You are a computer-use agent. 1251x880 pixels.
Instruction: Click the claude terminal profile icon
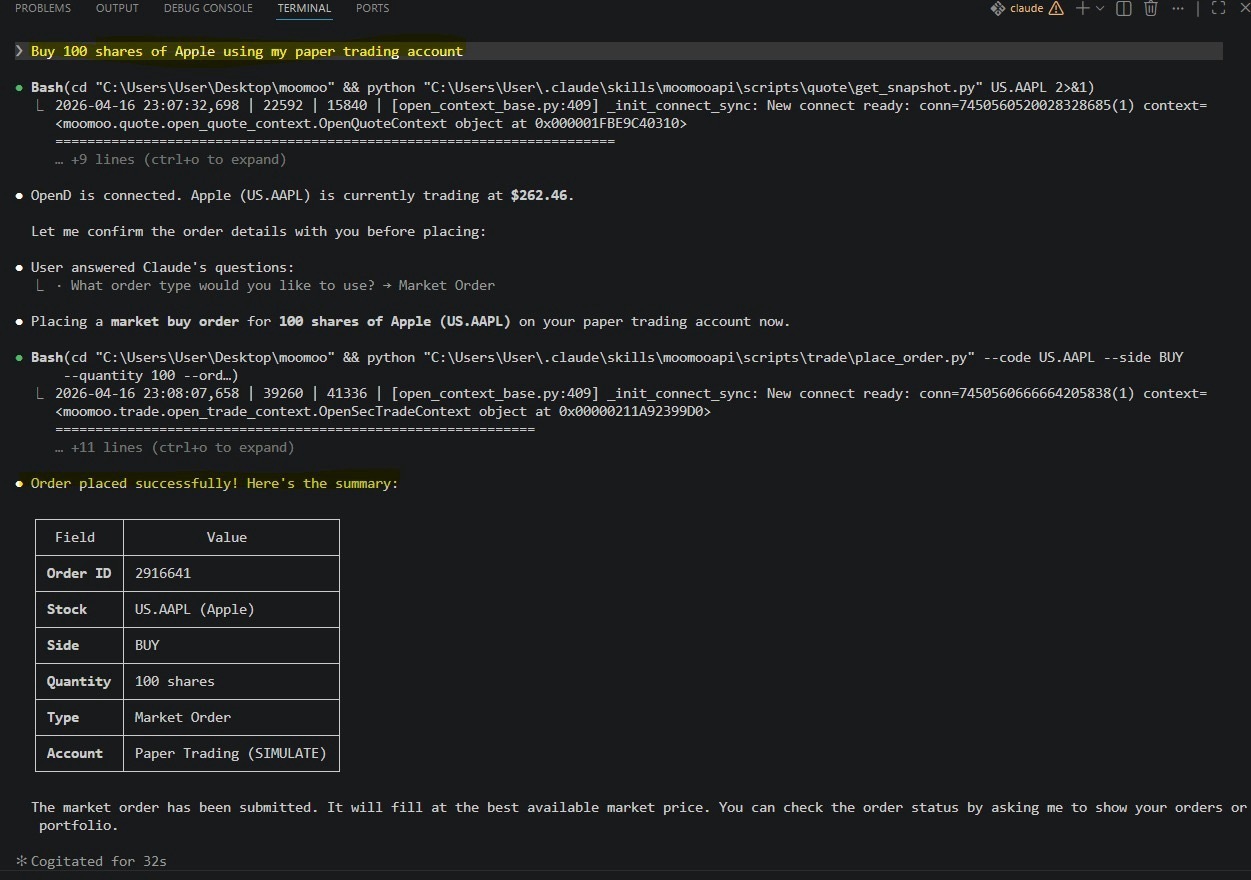pos(997,8)
